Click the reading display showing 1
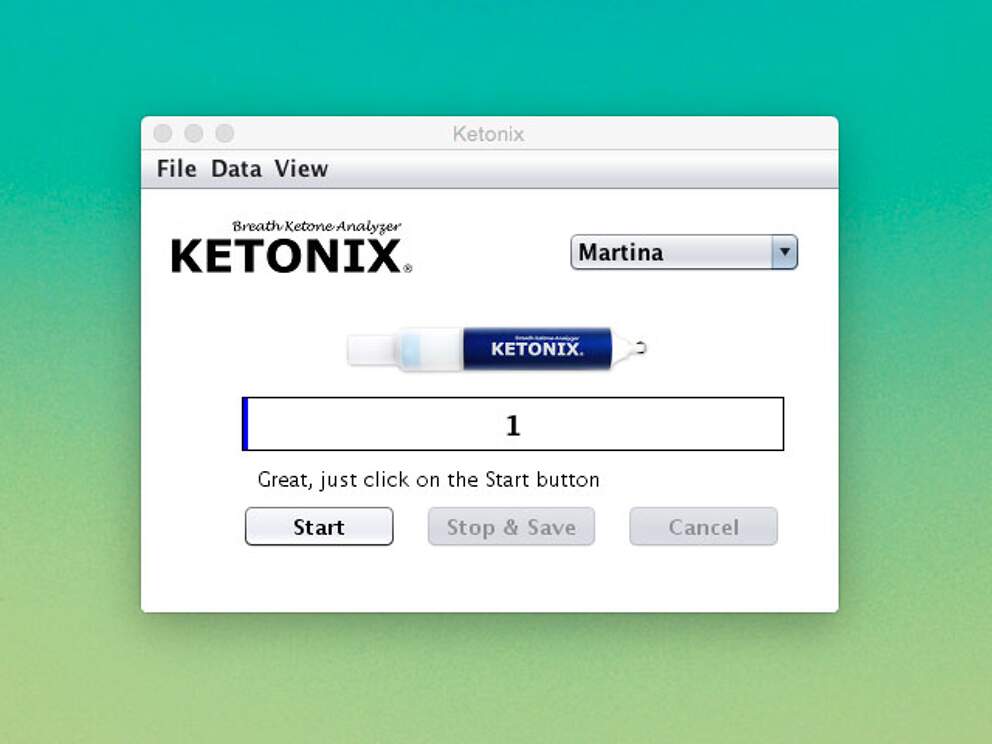The width and height of the screenshot is (992, 744). 513,423
